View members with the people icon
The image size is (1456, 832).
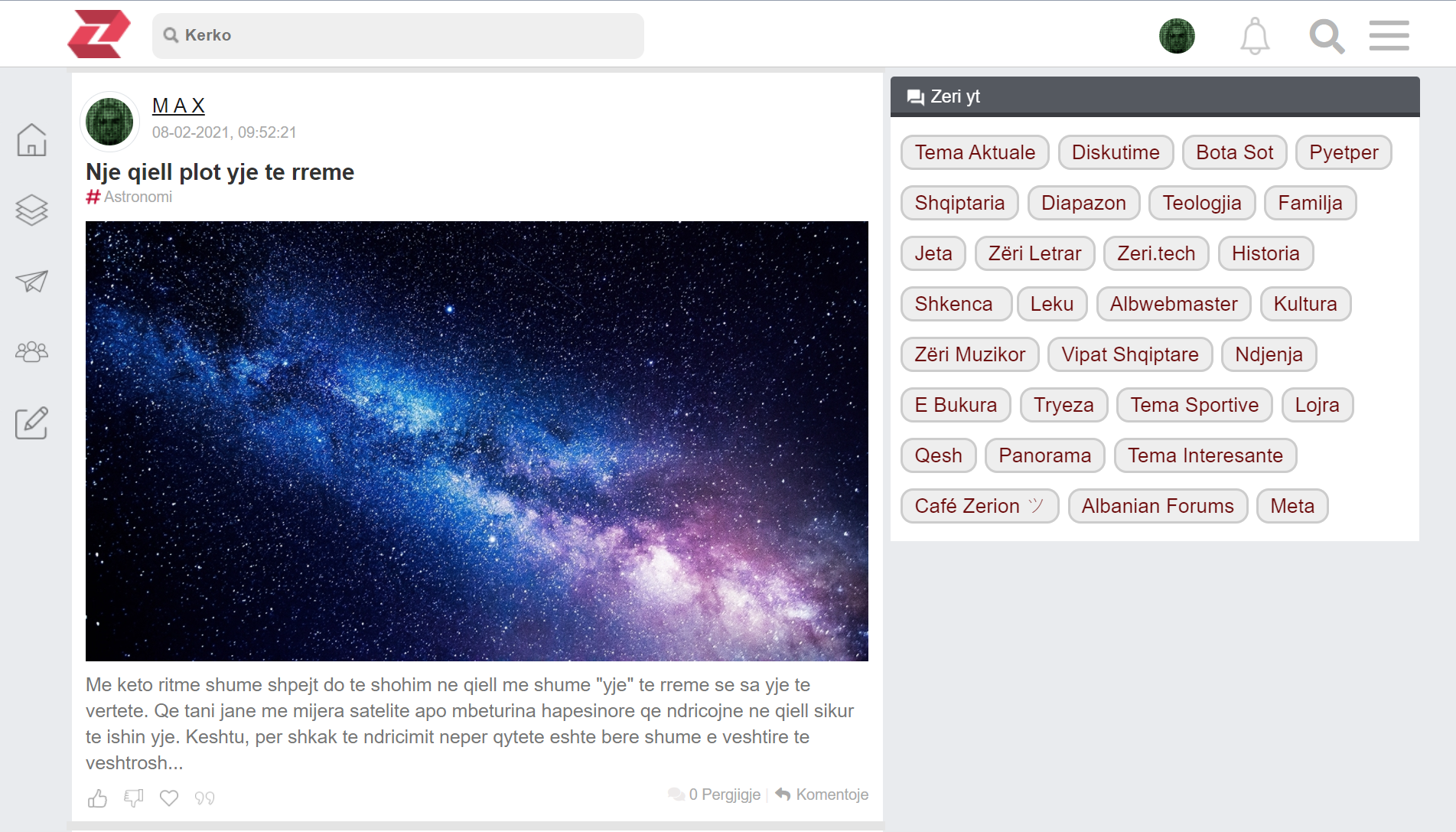click(31, 351)
